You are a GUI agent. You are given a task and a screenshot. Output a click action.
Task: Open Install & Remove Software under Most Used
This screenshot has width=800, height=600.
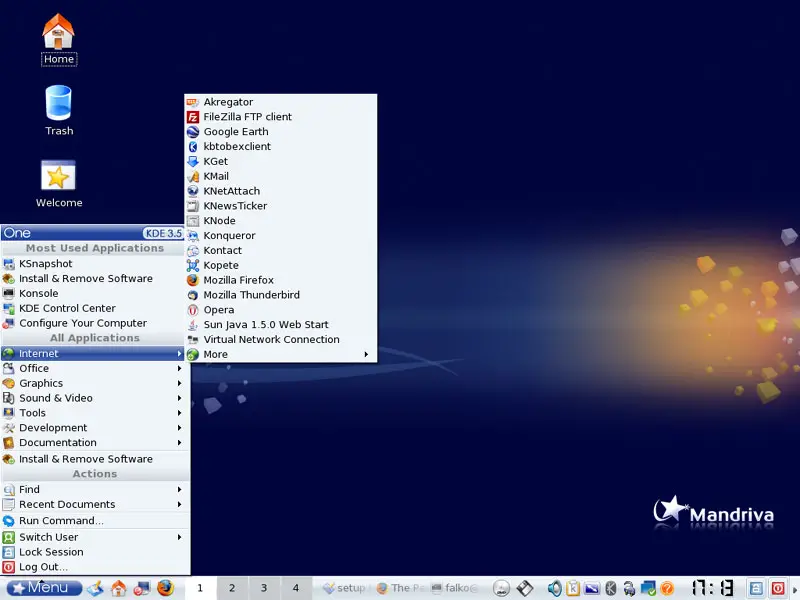tap(93, 279)
